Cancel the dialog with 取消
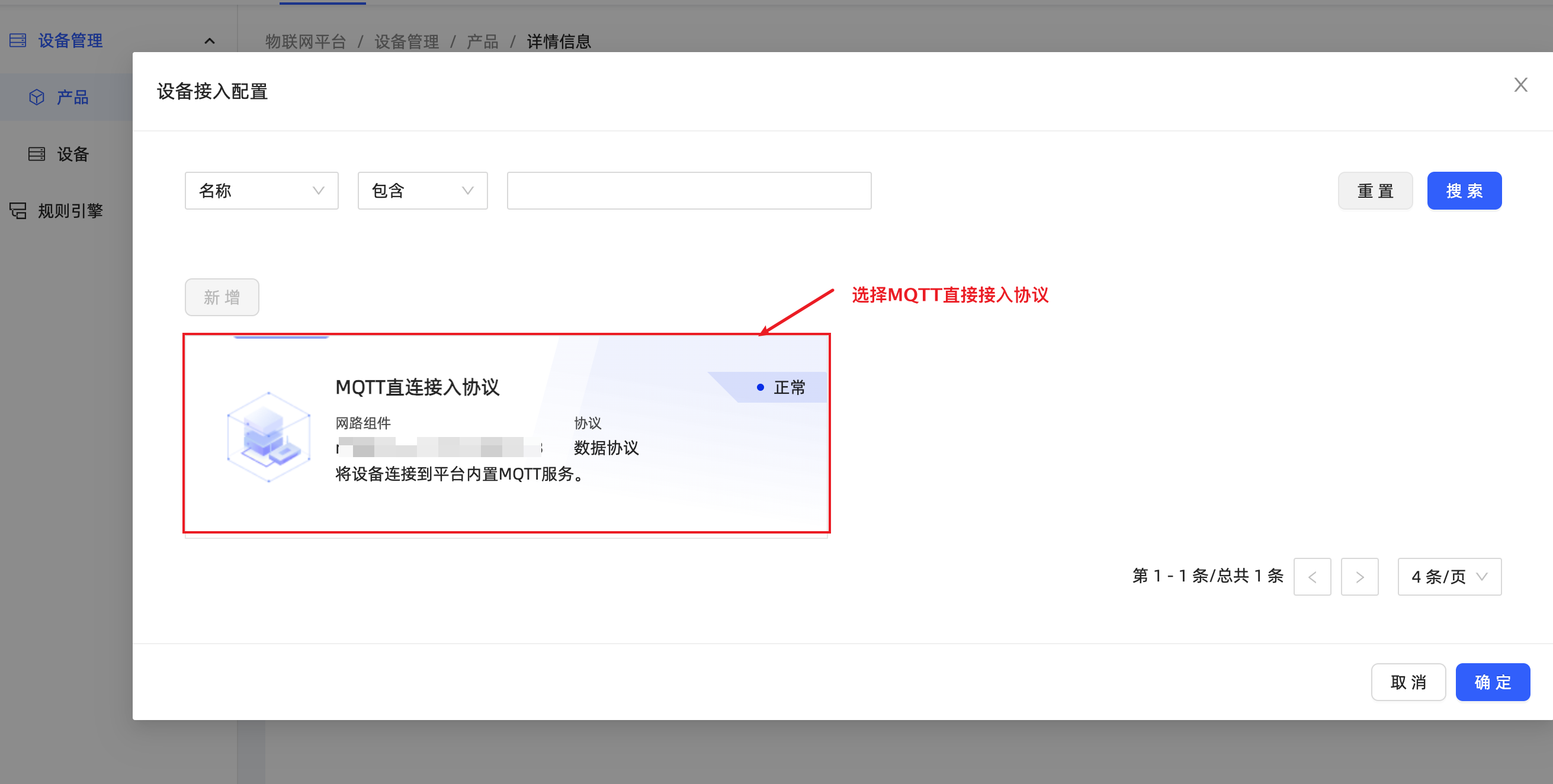Viewport: 1553px width, 784px height. click(1408, 682)
